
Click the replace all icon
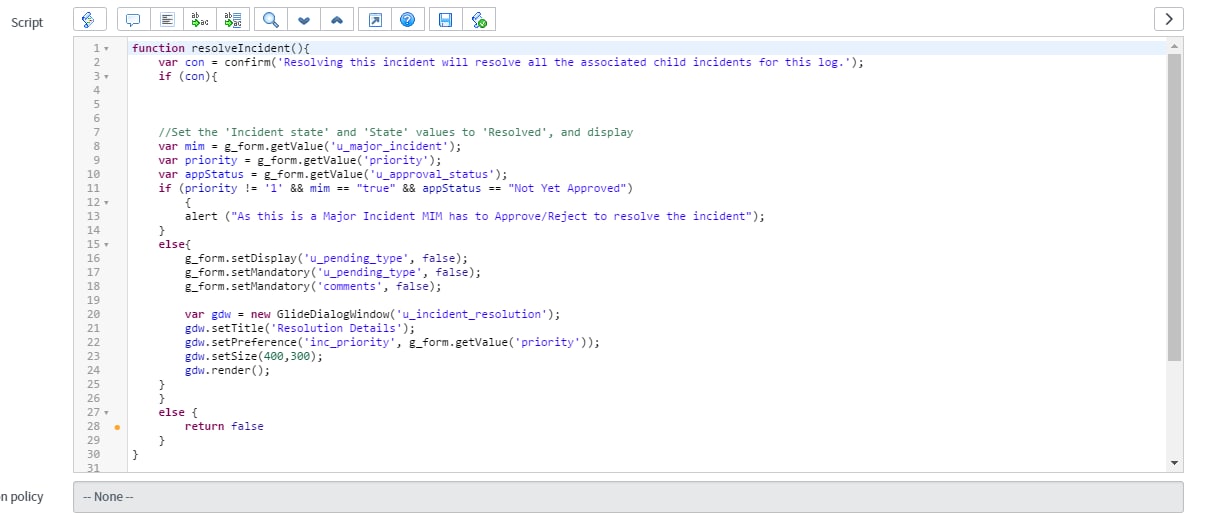click(x=233, y=19)
